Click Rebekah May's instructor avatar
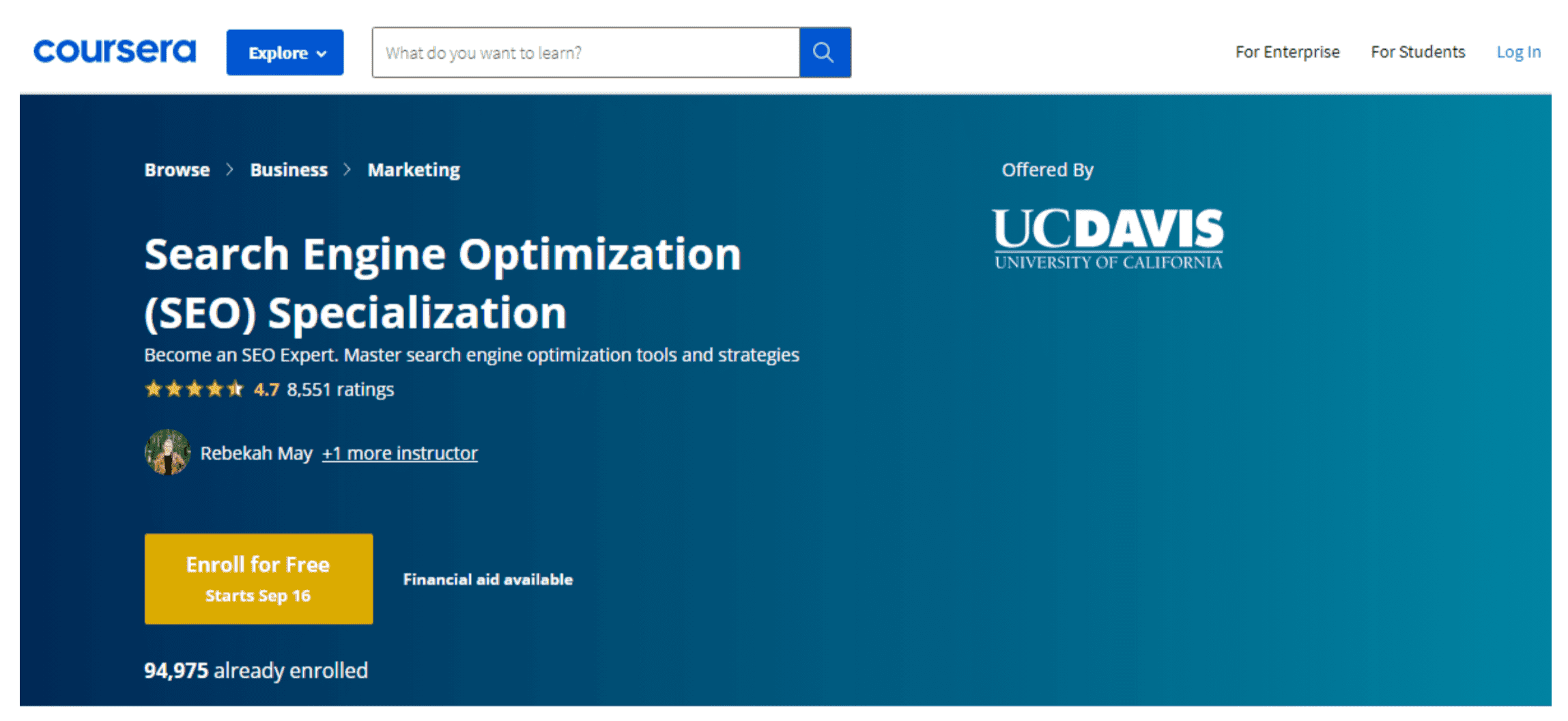The image size is (1568, 721). (167, 452)
